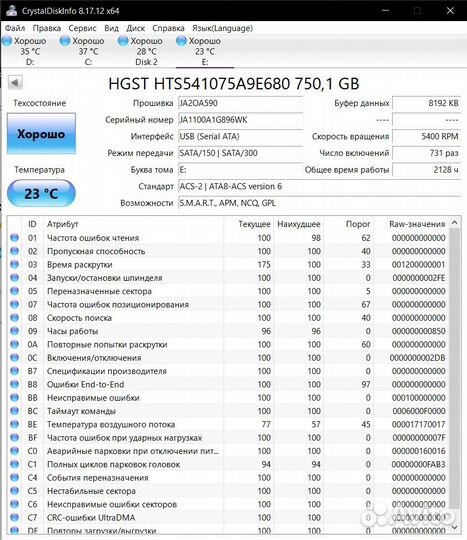Screen dimensions: 467x540
Task: Select disk E: at 23 °C
Action: [205, 51]
